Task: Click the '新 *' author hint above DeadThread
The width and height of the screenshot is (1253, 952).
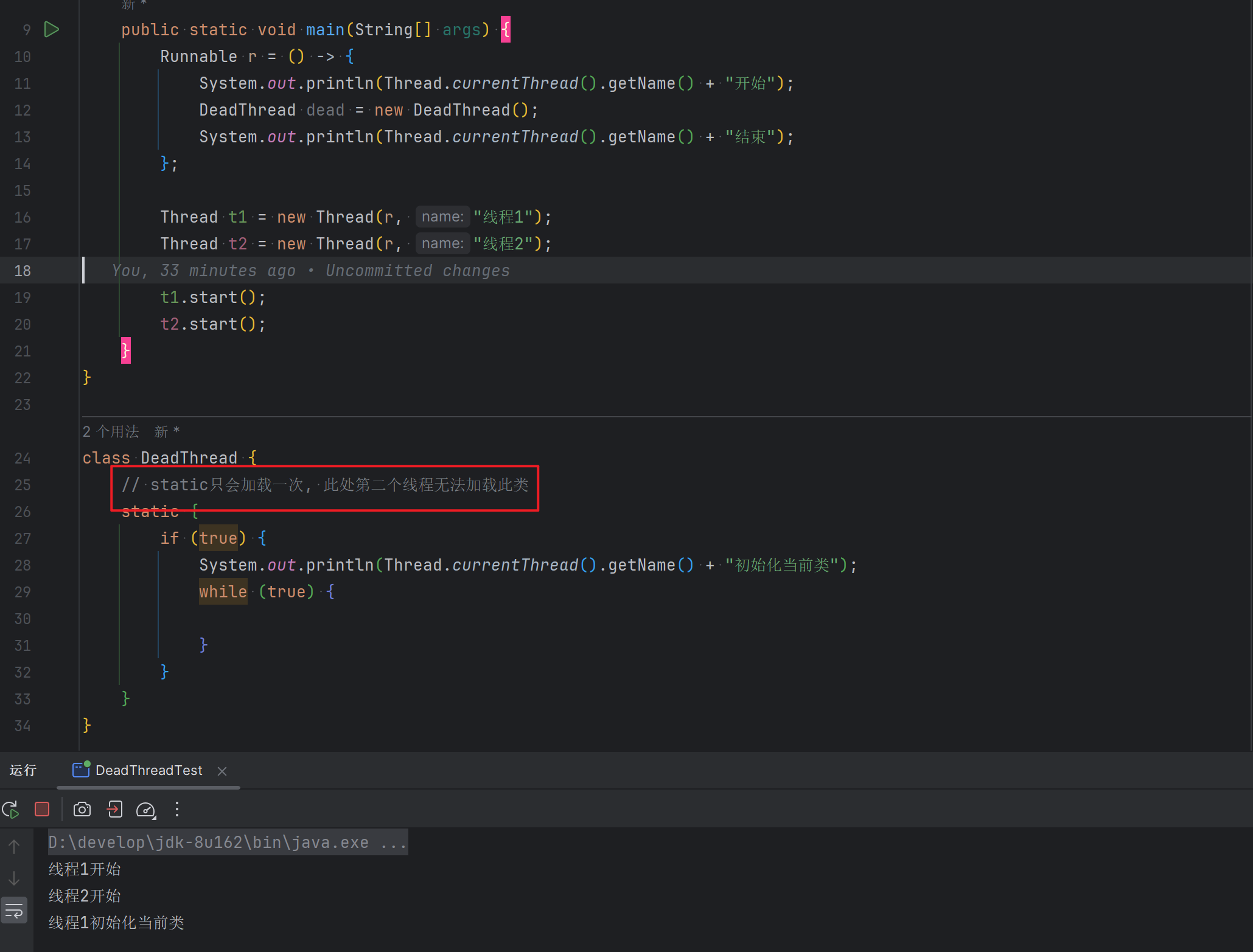Action: (x=167, y=432)
